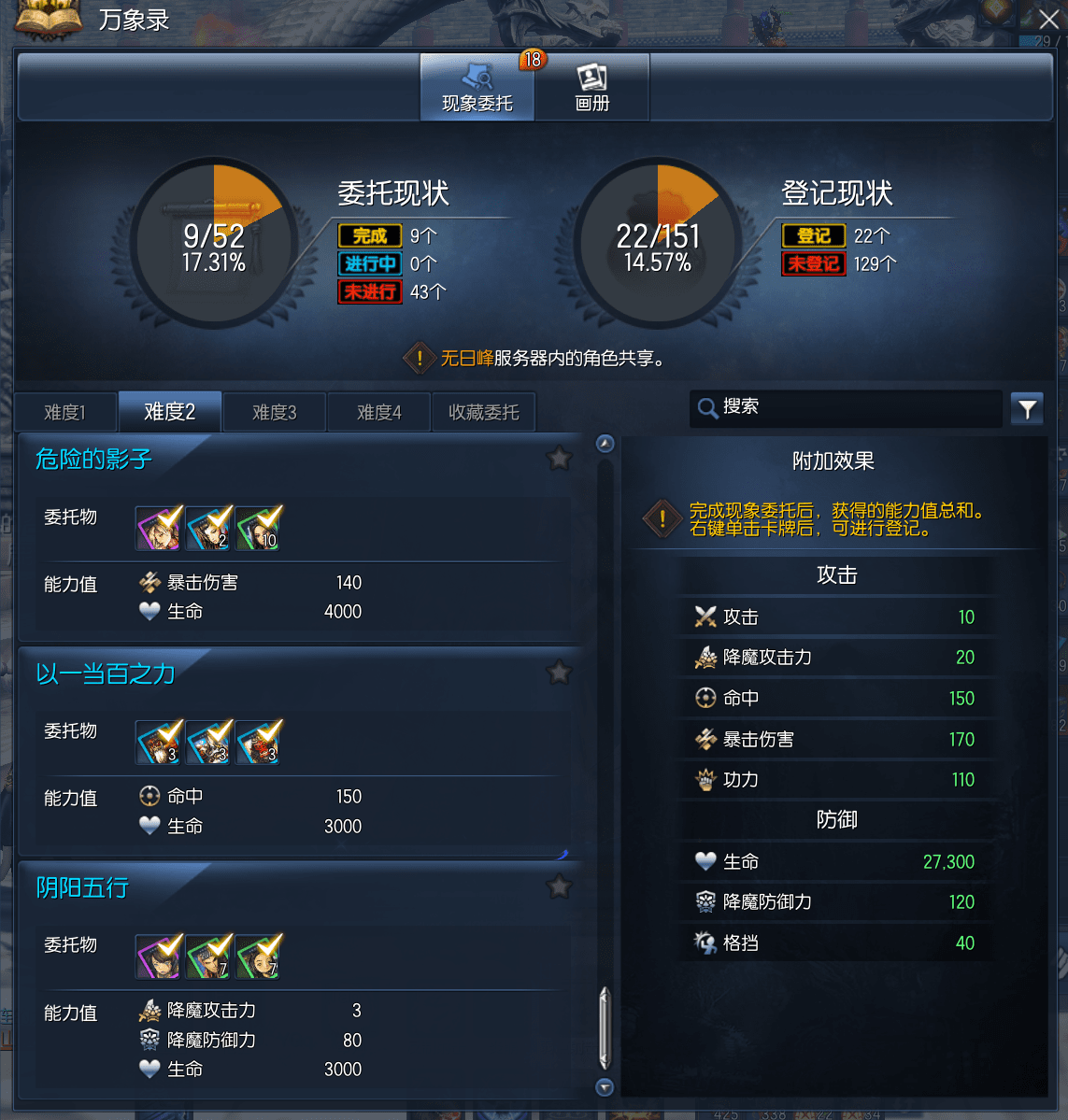
Task: Open the 画册 album tab
Action: click(591, 87)
